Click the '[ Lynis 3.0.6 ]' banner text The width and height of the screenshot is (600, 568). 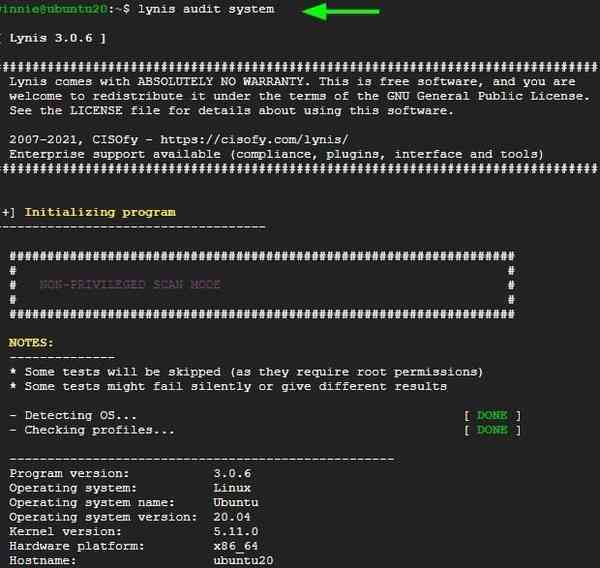(53, 38)
